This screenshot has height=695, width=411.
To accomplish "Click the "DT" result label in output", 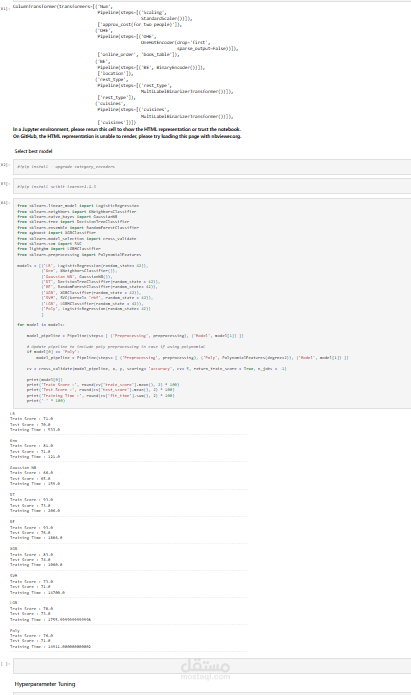I will coord(12,494).
